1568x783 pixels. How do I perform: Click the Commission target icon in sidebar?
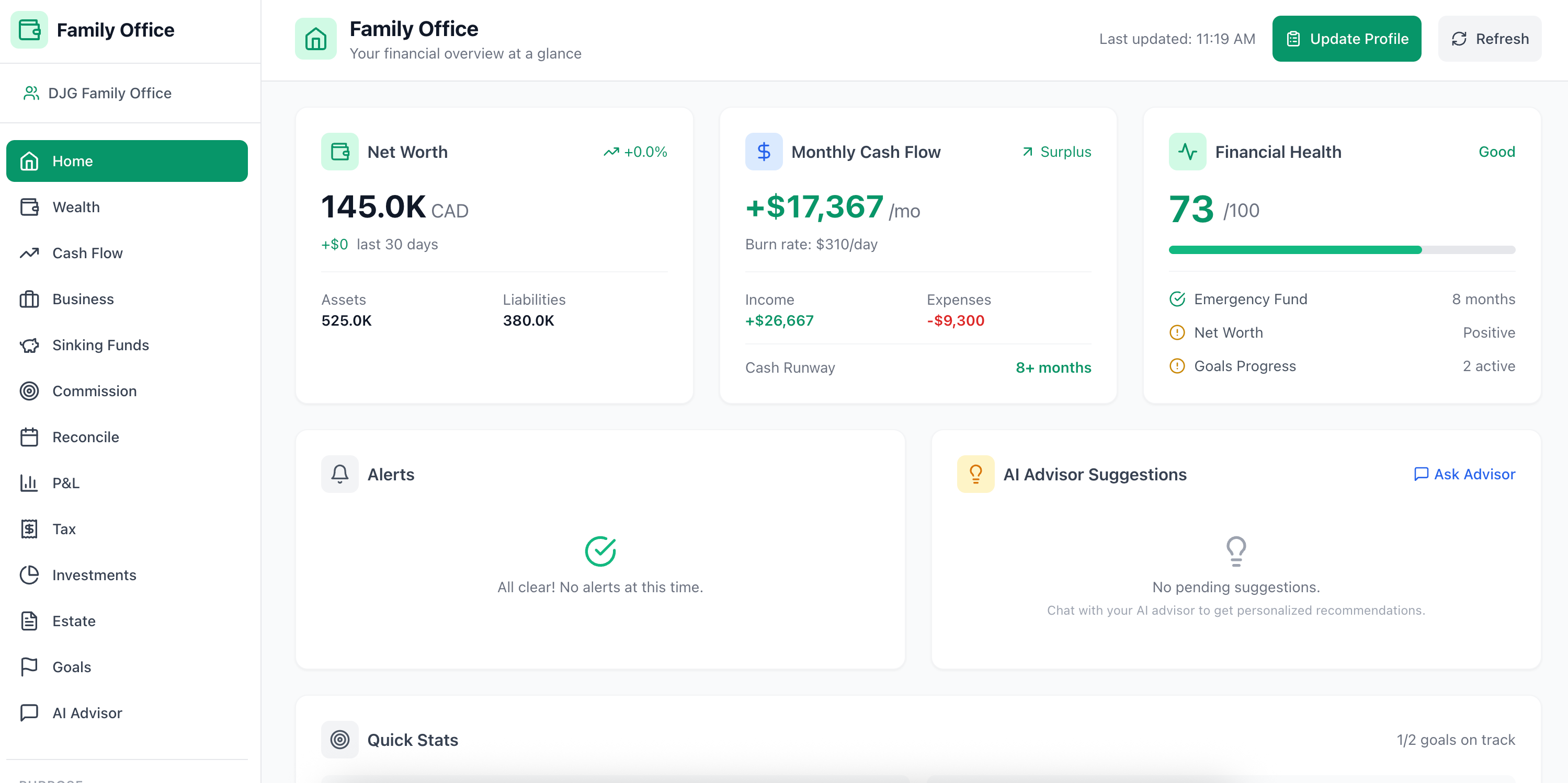(29, 391)
